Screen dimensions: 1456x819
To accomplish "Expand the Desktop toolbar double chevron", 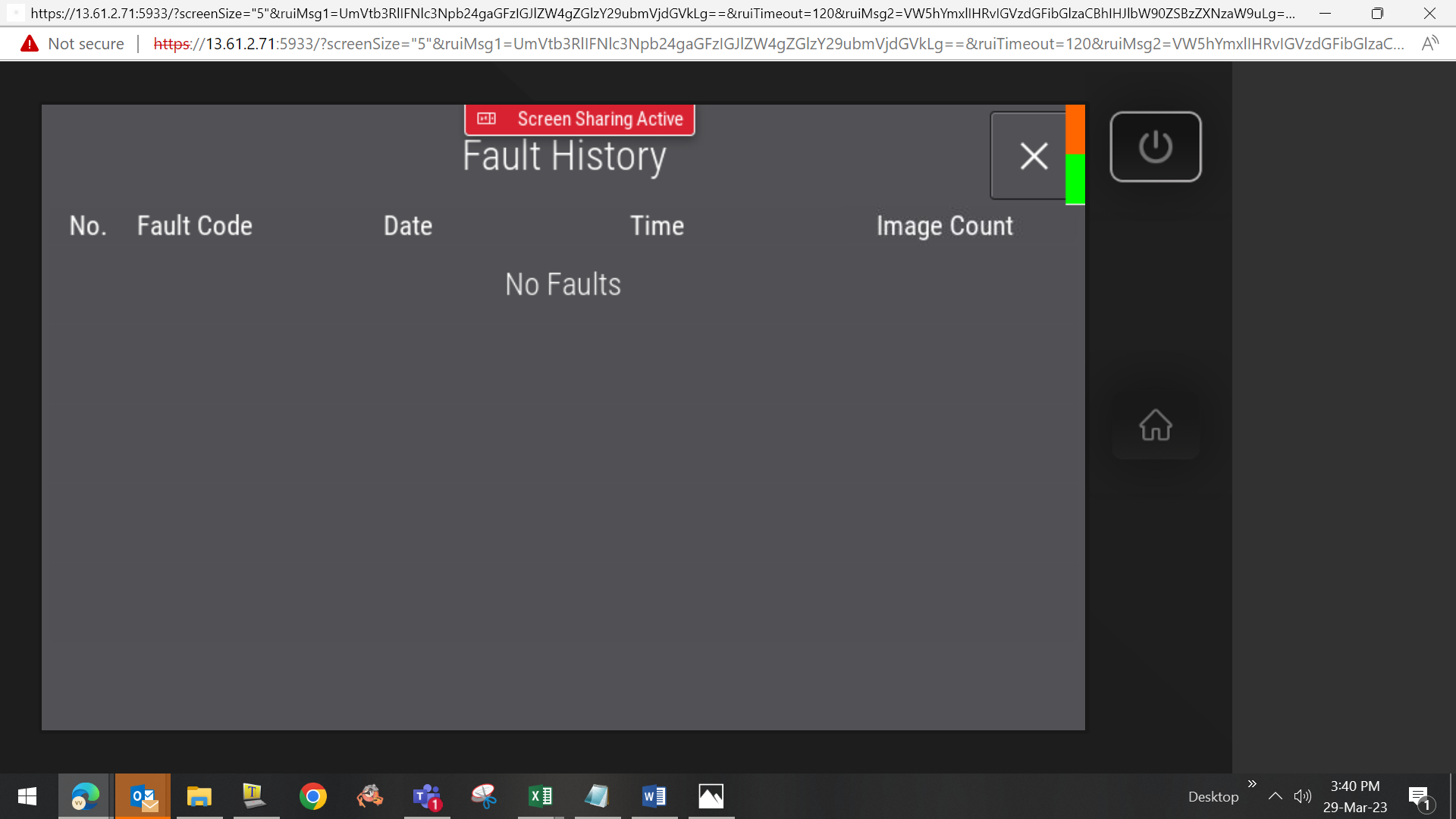I will 1252,783.
